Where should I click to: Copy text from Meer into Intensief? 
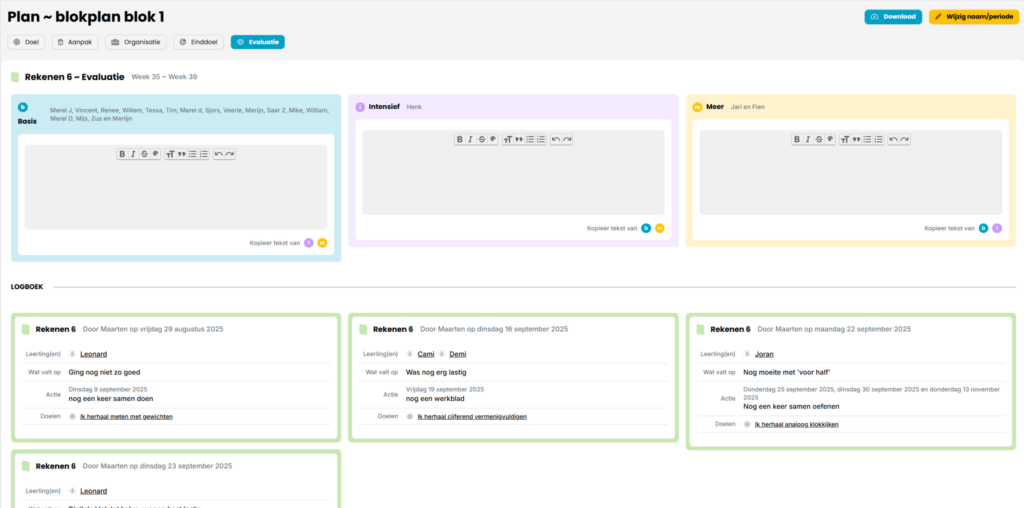[x=660, y=228]
